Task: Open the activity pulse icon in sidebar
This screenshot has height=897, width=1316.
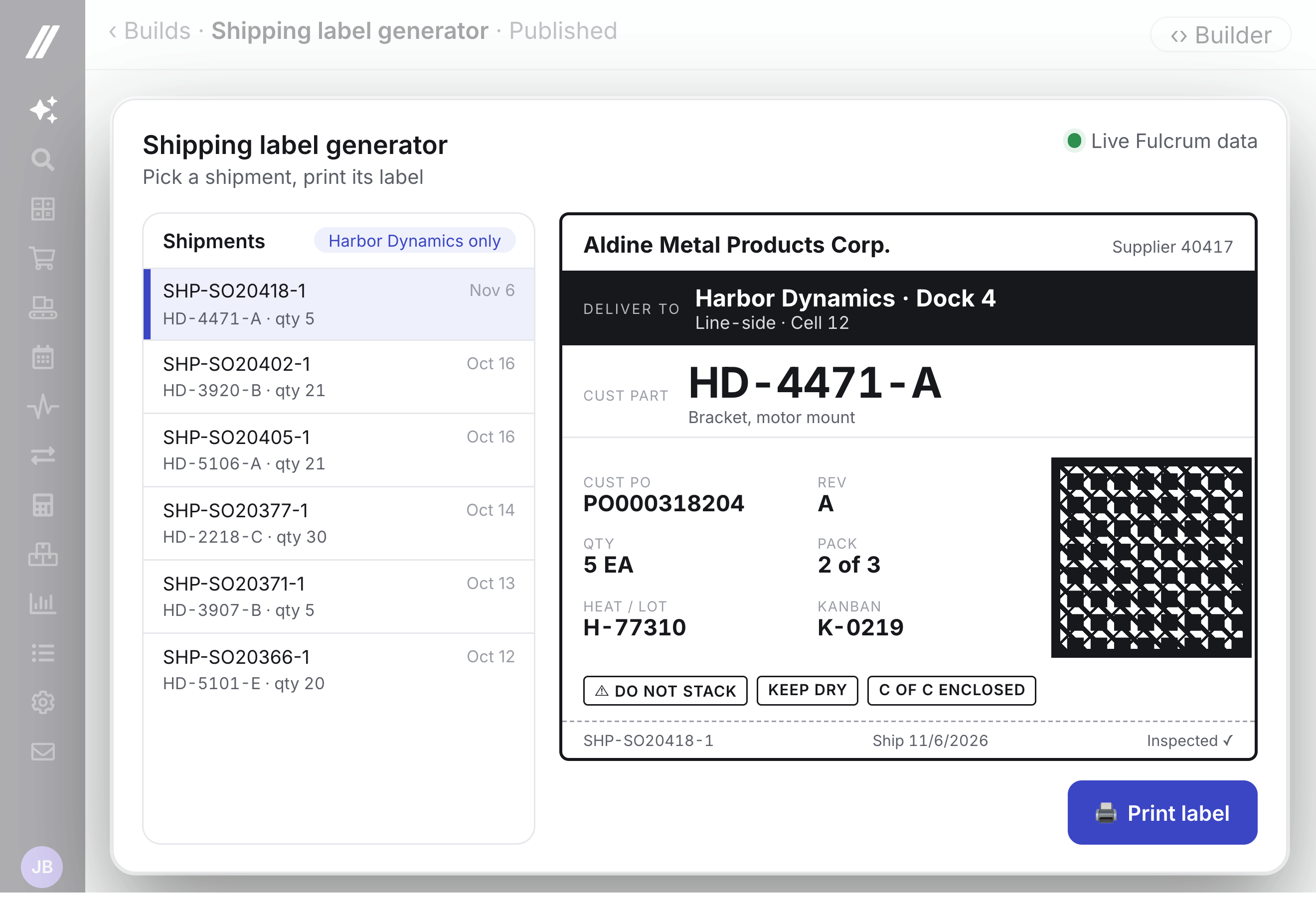Action: pyautogui.click(x=43, y=408)
